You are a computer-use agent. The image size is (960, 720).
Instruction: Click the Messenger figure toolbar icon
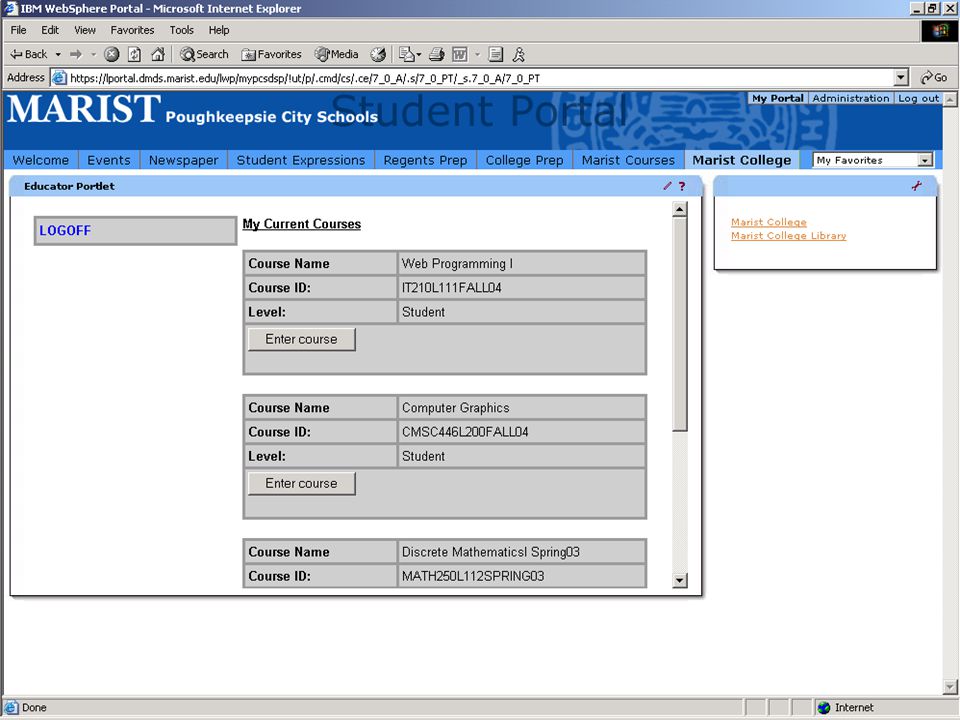pos(519,54)
